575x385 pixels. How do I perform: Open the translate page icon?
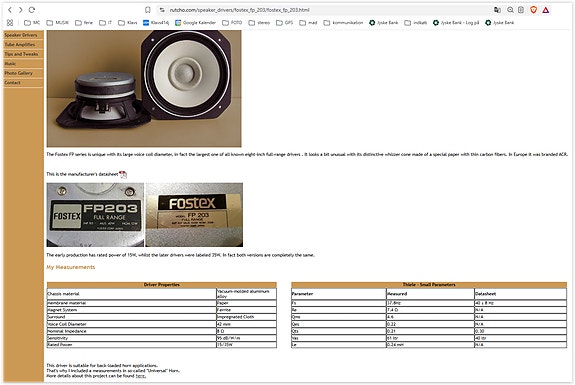pos(497,10)
